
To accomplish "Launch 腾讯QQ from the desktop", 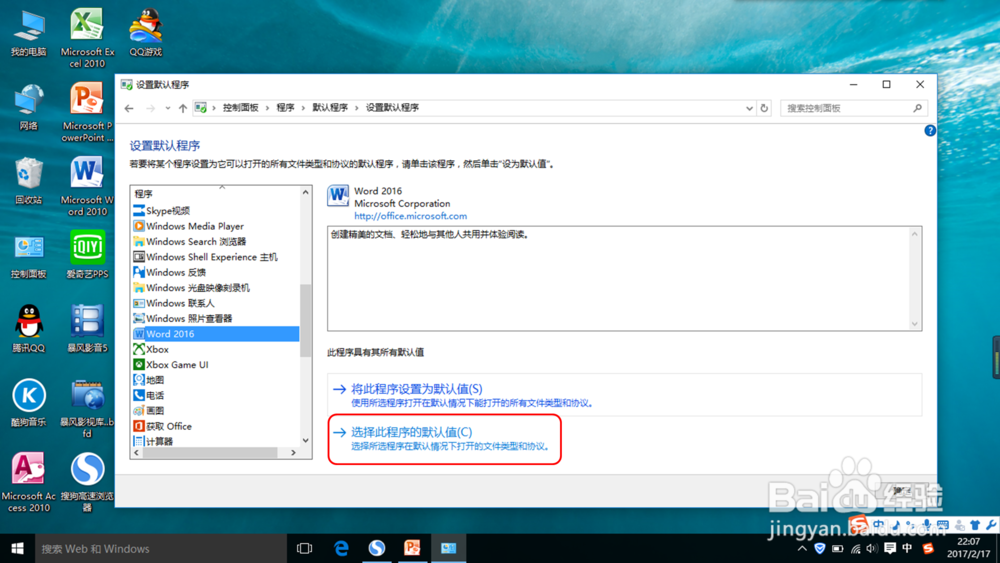I will click(x=29, y=329).
